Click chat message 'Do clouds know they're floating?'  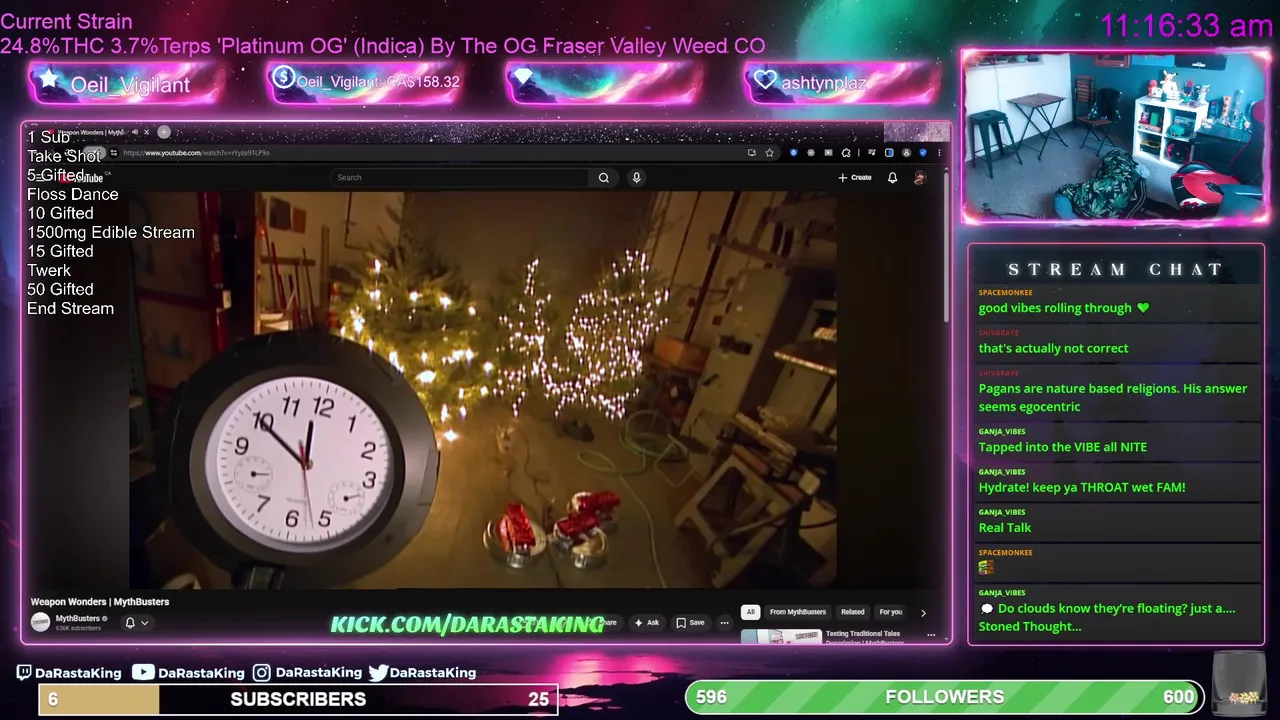coord(1107,617)
